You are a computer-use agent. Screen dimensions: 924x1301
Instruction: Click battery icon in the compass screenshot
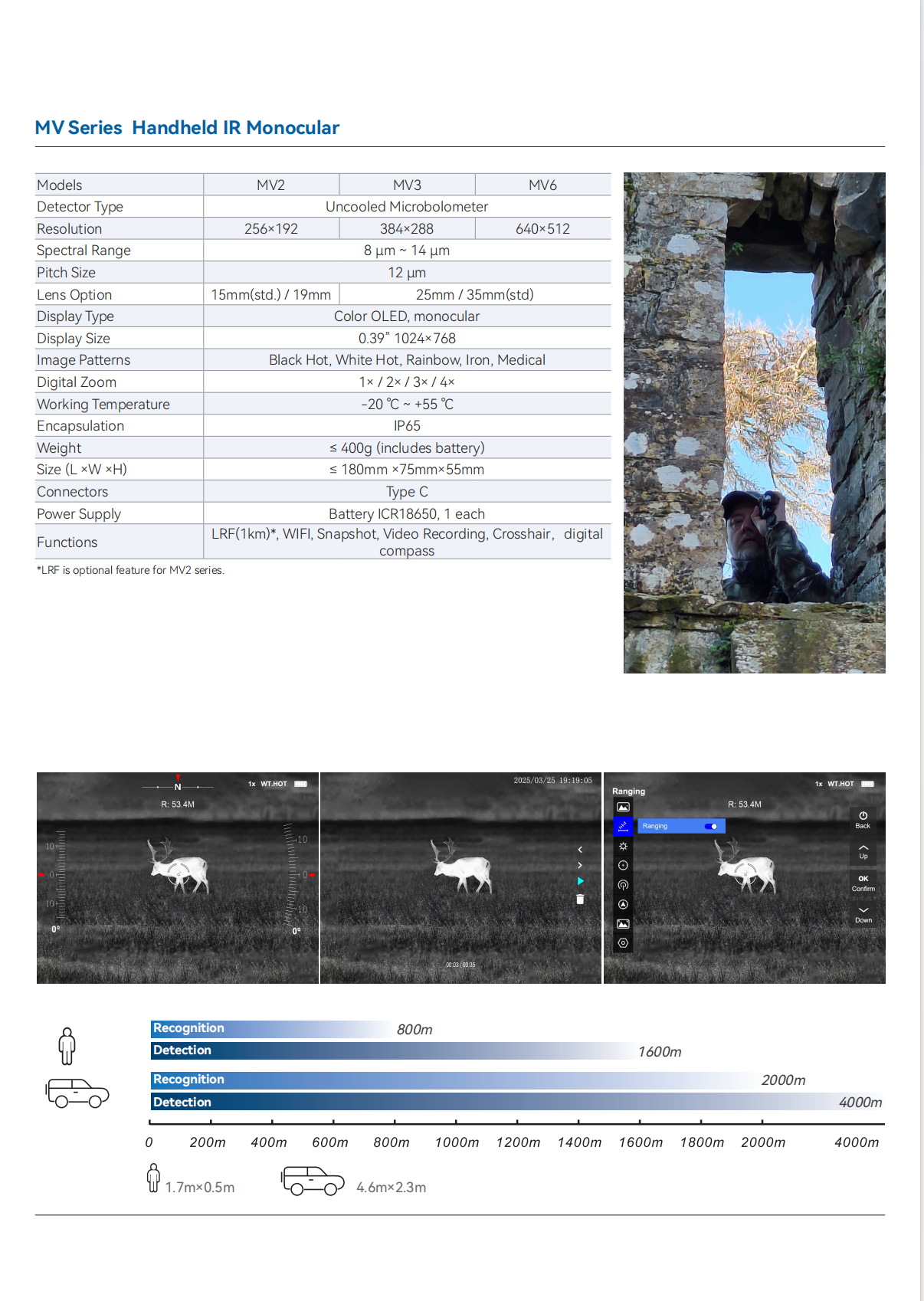pyautogui.click(x=301, y=784)
